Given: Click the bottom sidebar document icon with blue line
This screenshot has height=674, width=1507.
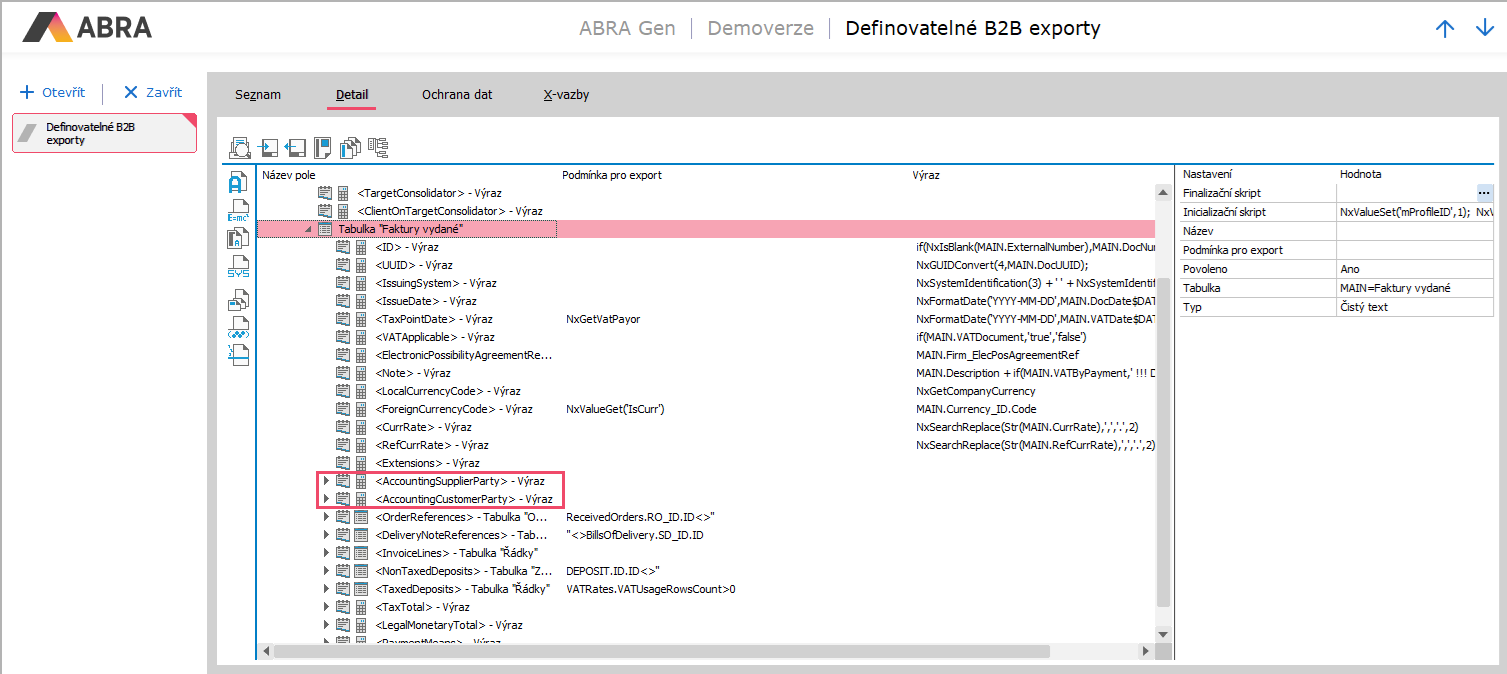Looking at the screenshot, I should (x=238, y=354).
